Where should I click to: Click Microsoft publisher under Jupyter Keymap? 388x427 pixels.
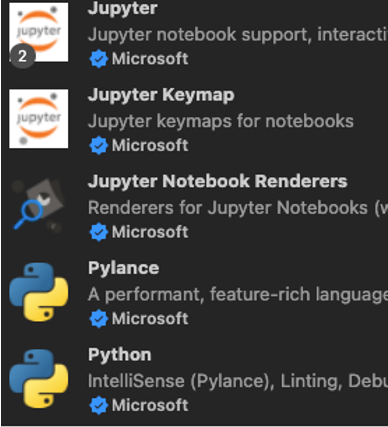pos(150,146)
